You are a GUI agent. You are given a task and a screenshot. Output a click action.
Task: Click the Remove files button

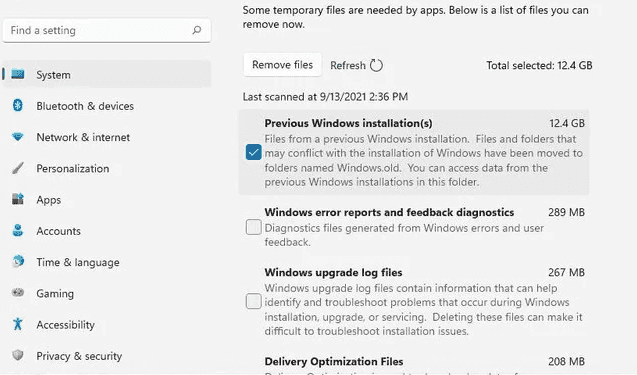(x=282, y=65)
